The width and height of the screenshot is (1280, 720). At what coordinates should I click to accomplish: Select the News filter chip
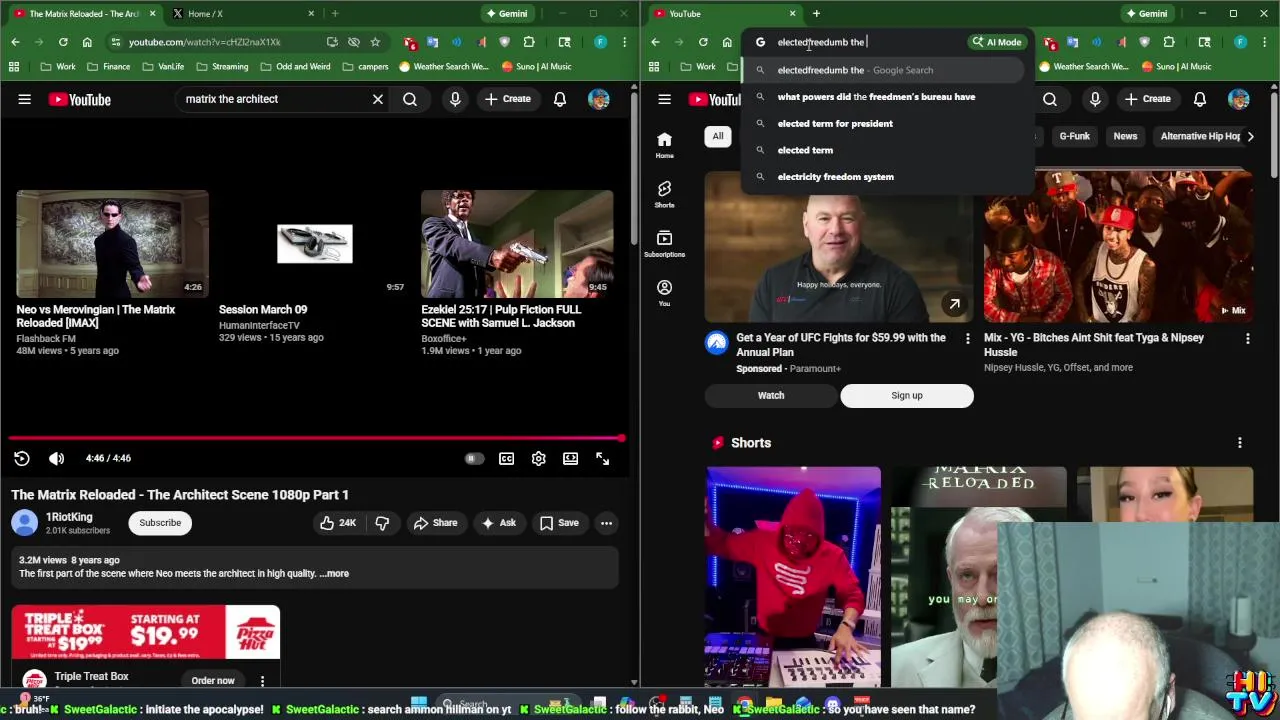tap(1125, 136)
